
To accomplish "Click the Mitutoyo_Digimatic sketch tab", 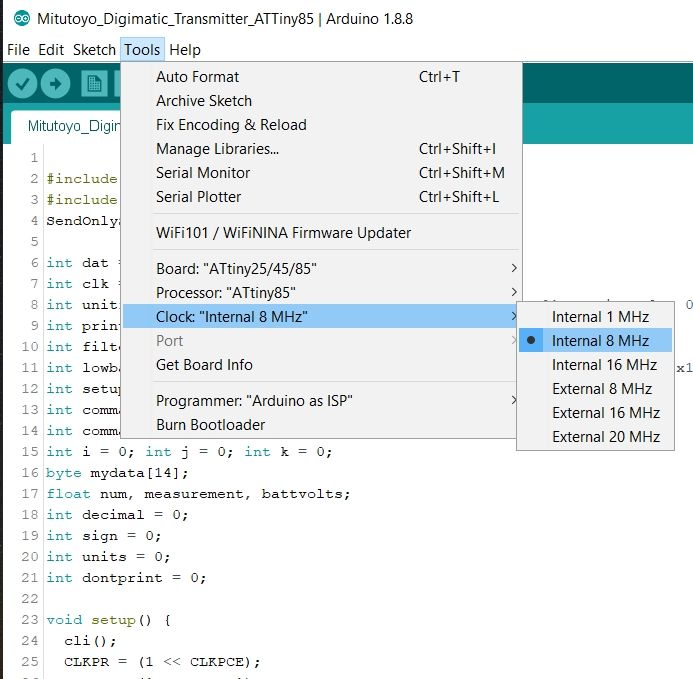I will coord(66,126).
